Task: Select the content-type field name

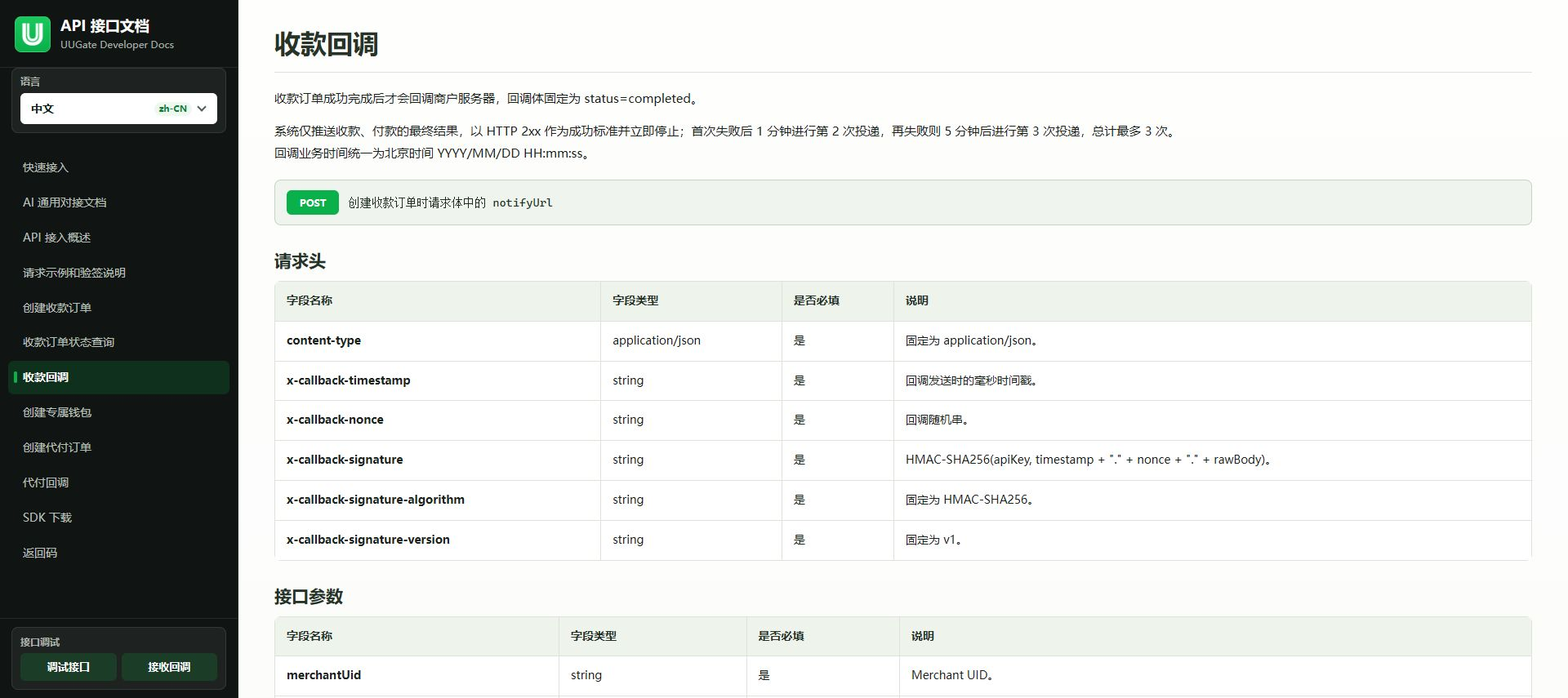Action: click(x=323, y=340)
